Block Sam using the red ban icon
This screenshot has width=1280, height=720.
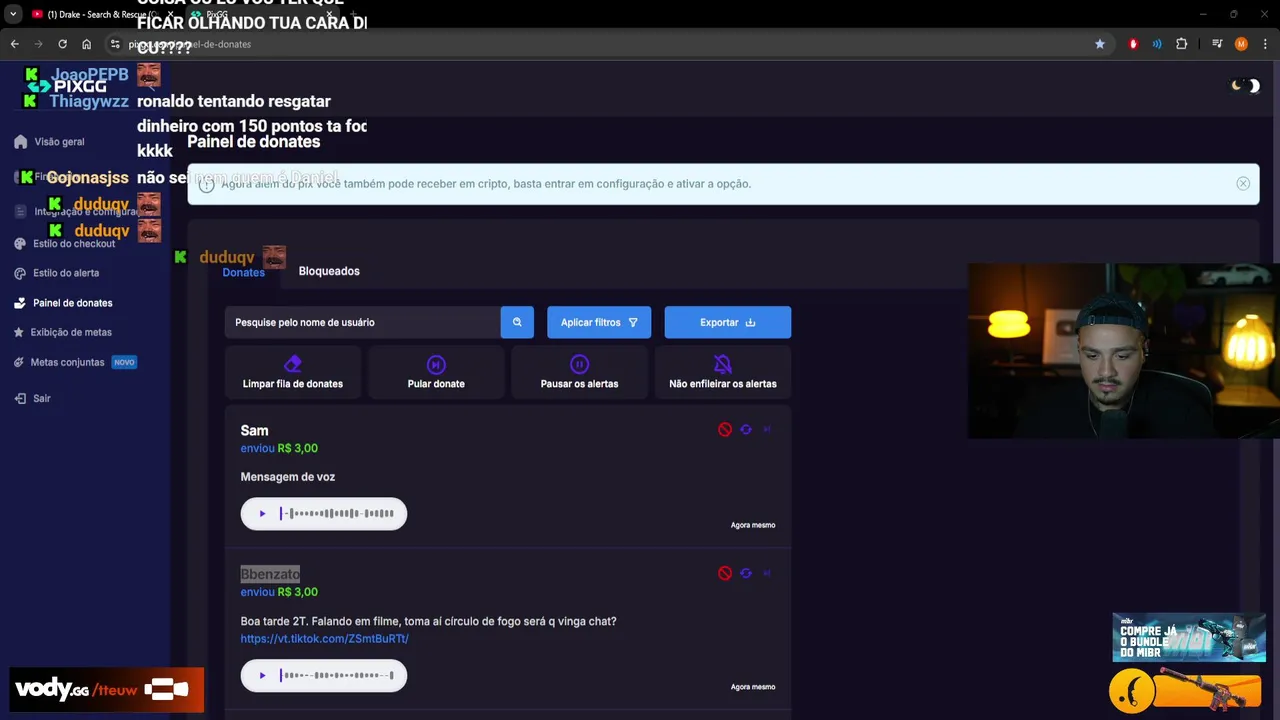point(725,430)
